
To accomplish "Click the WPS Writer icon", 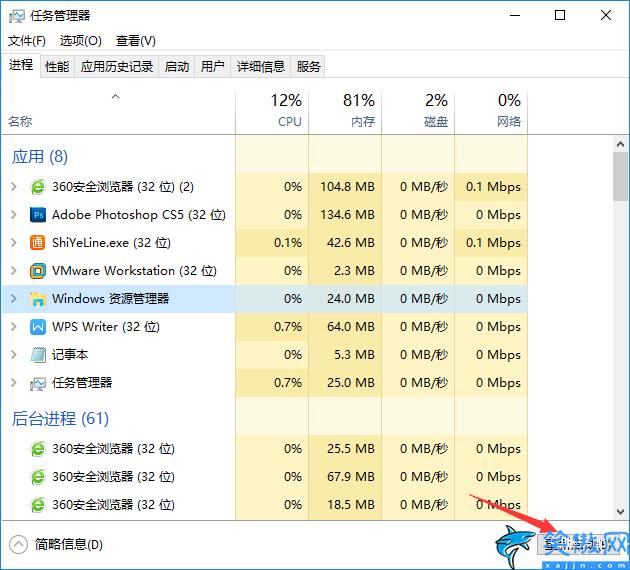I will point(38,327).
